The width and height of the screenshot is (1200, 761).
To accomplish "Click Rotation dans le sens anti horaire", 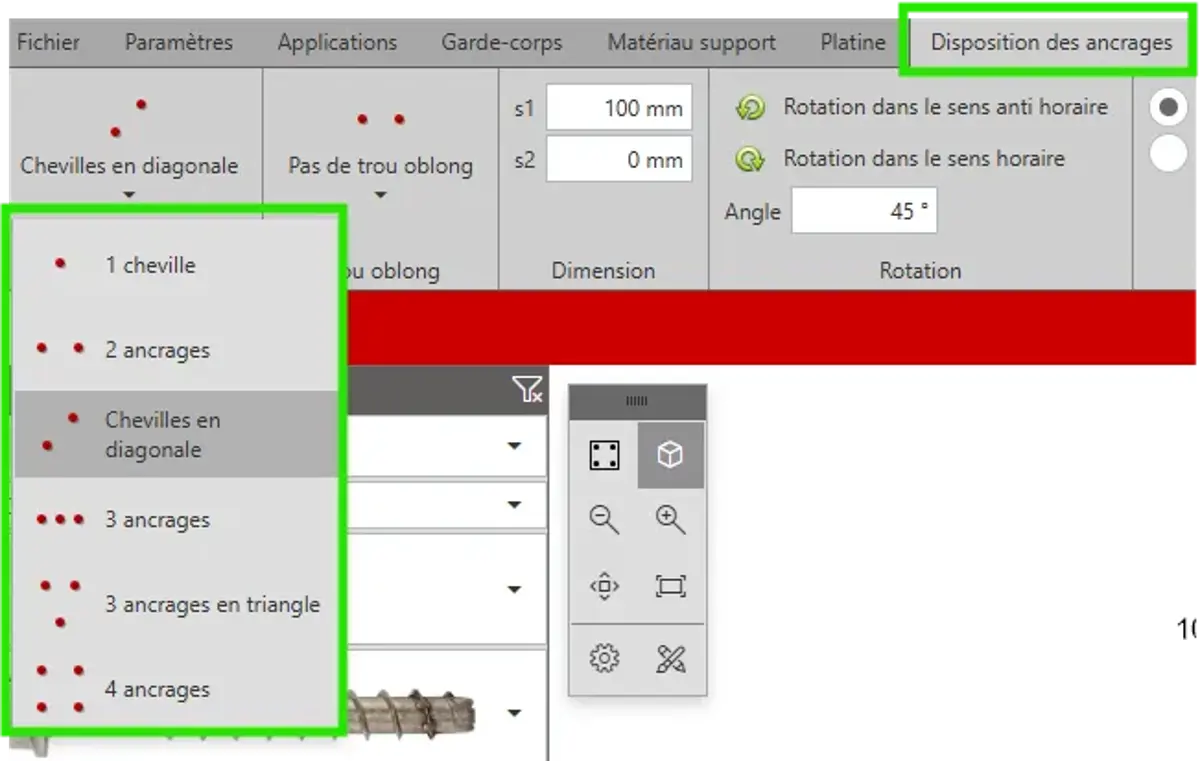I will click(x=945, y=106).
